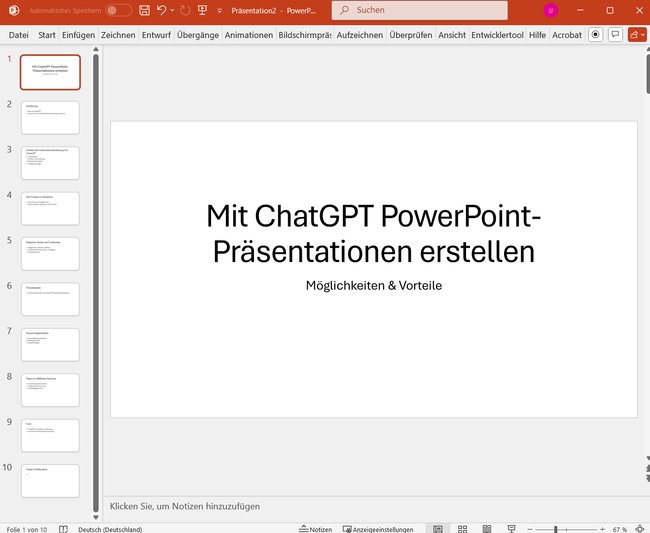Select slide 1 thumbnail
The height and width of the screenshot is (533, 650).
click(x=50, y=72)
